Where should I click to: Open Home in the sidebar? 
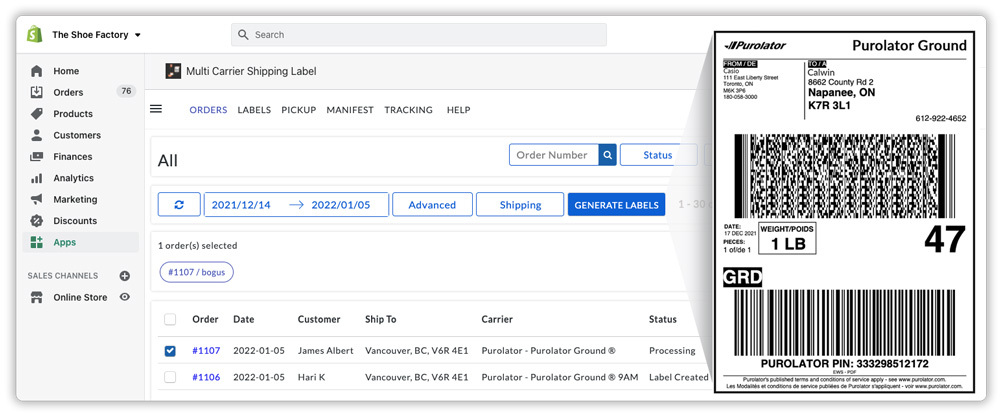point(66,71)
